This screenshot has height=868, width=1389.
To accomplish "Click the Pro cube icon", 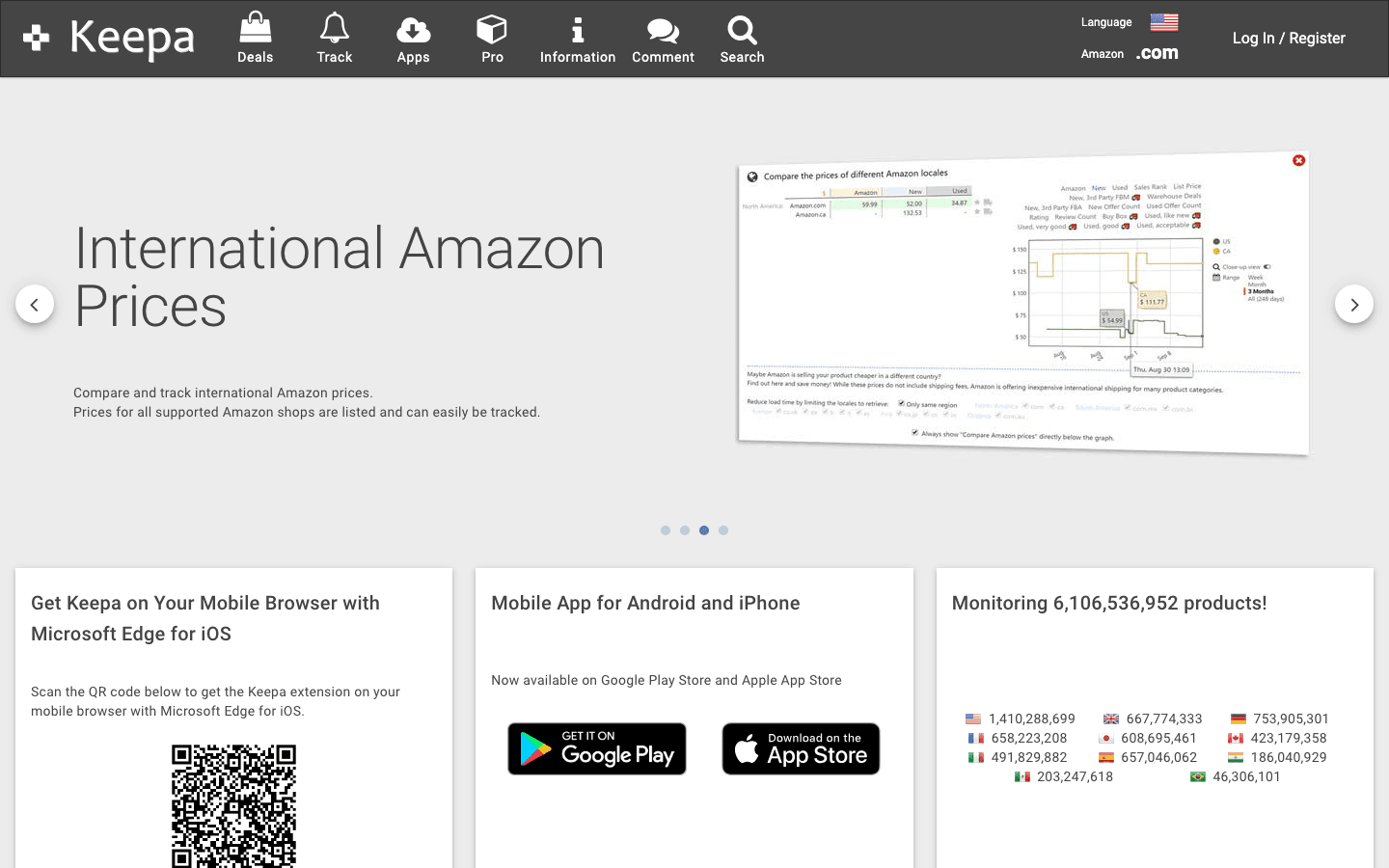I will pyautogui.click(x=492, y=29).
